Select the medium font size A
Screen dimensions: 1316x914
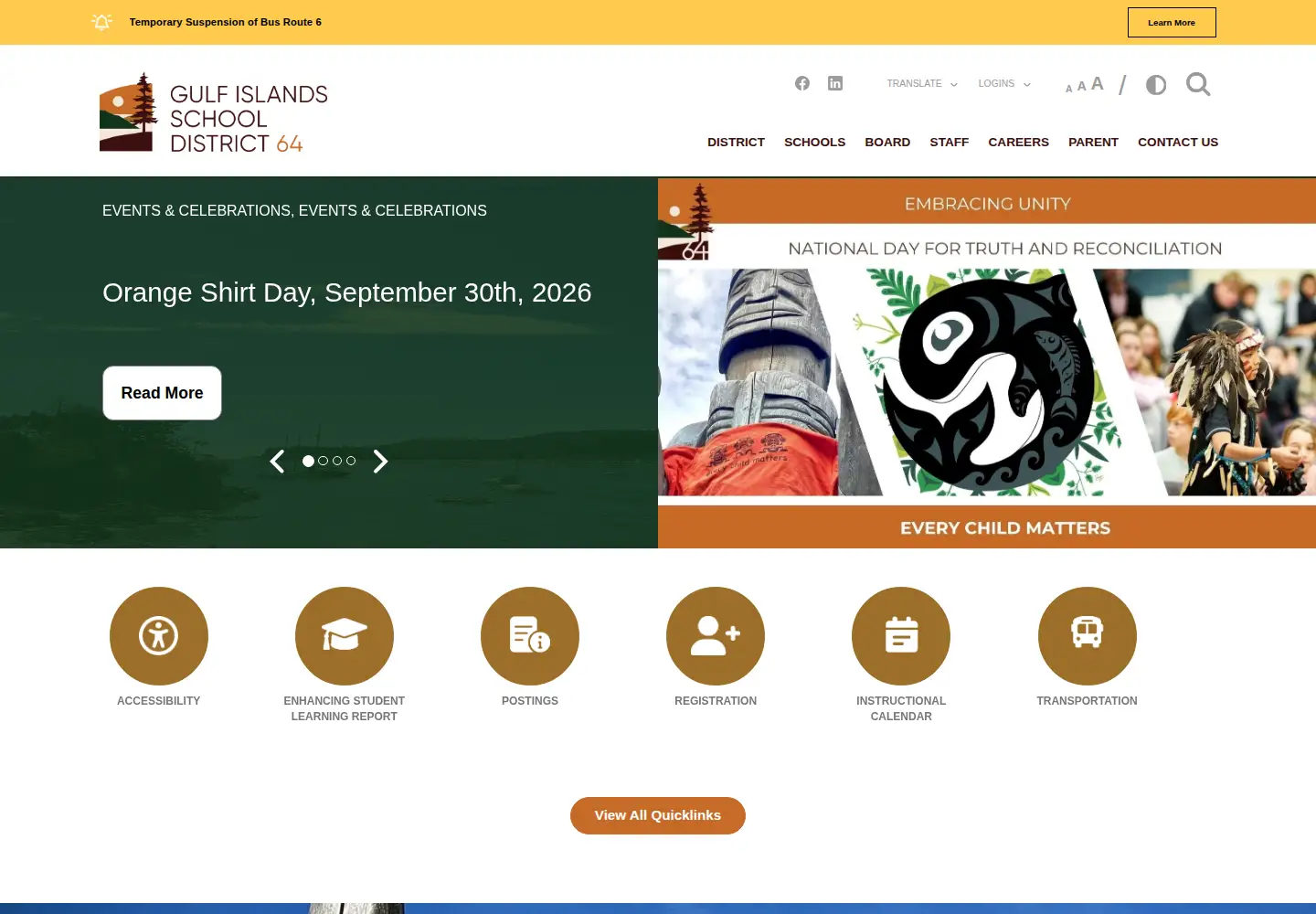(1082, 86)
